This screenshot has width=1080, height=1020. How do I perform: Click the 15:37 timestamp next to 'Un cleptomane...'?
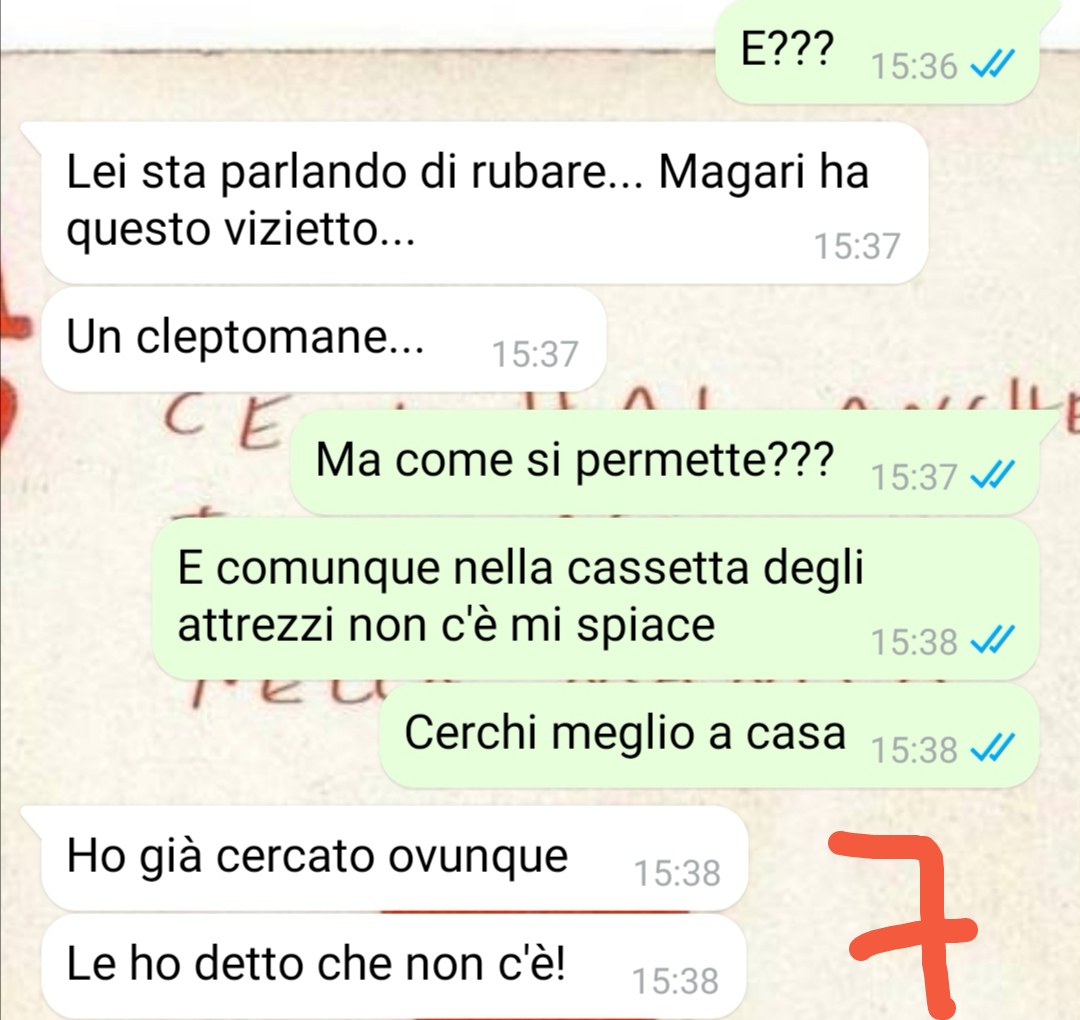[x=534, y=354]
